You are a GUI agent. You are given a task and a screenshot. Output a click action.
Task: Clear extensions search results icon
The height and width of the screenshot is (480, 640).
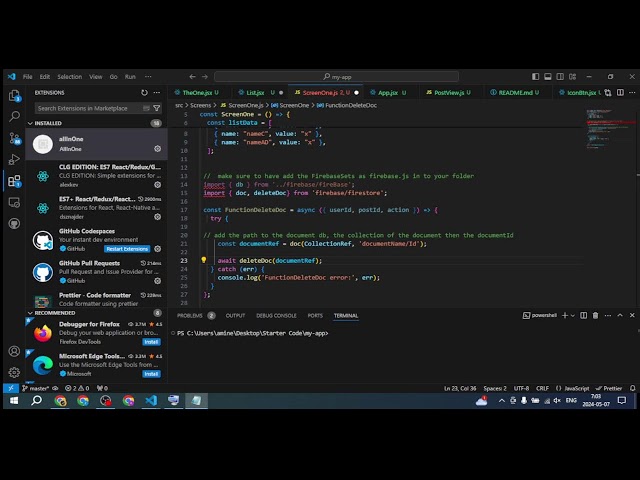click(x=146, y=108)
